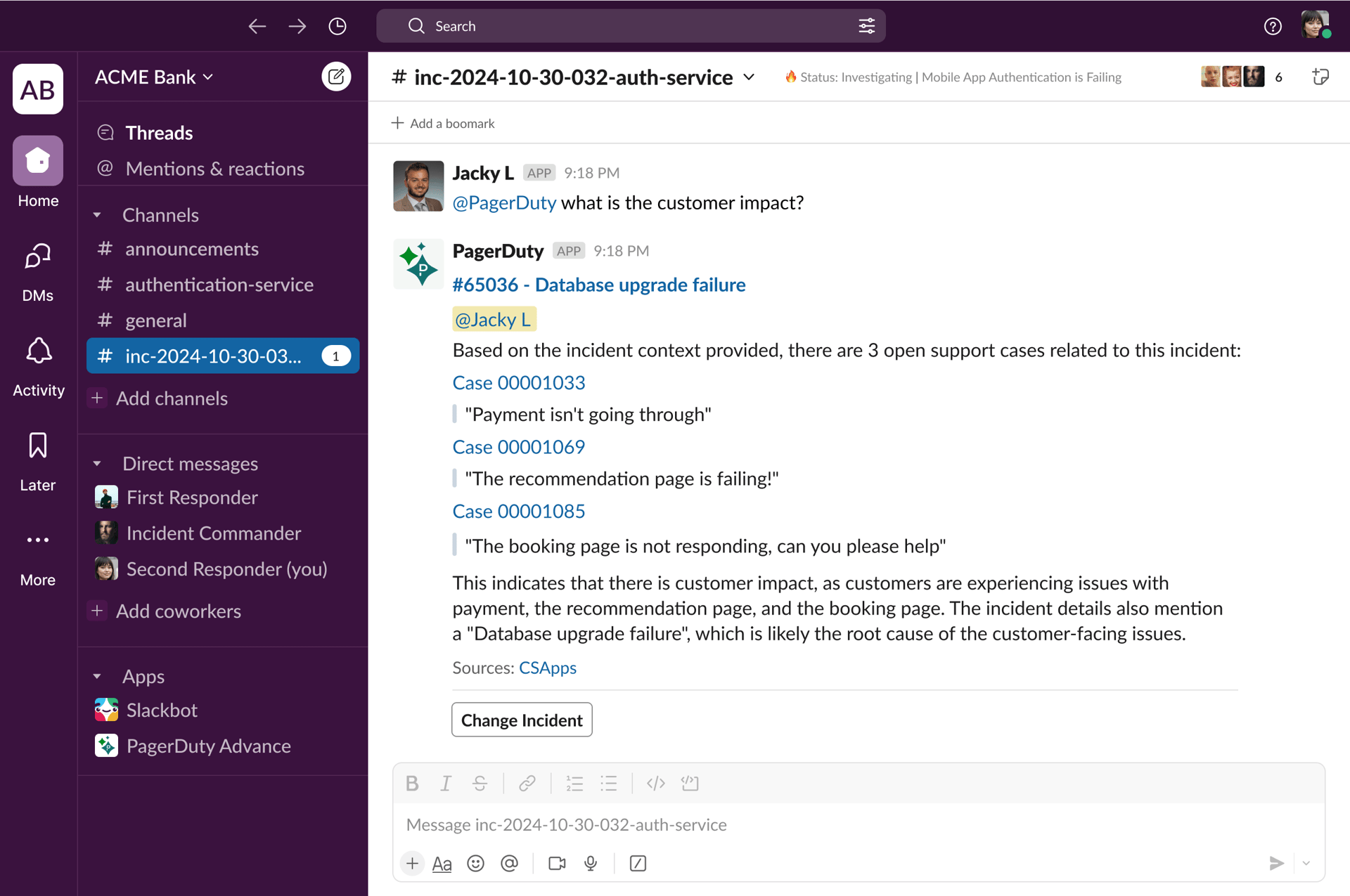This screenshot has height=896, width=1350.
Task: Toggle italic formatting in composer
Action: [x=446, y=783]
